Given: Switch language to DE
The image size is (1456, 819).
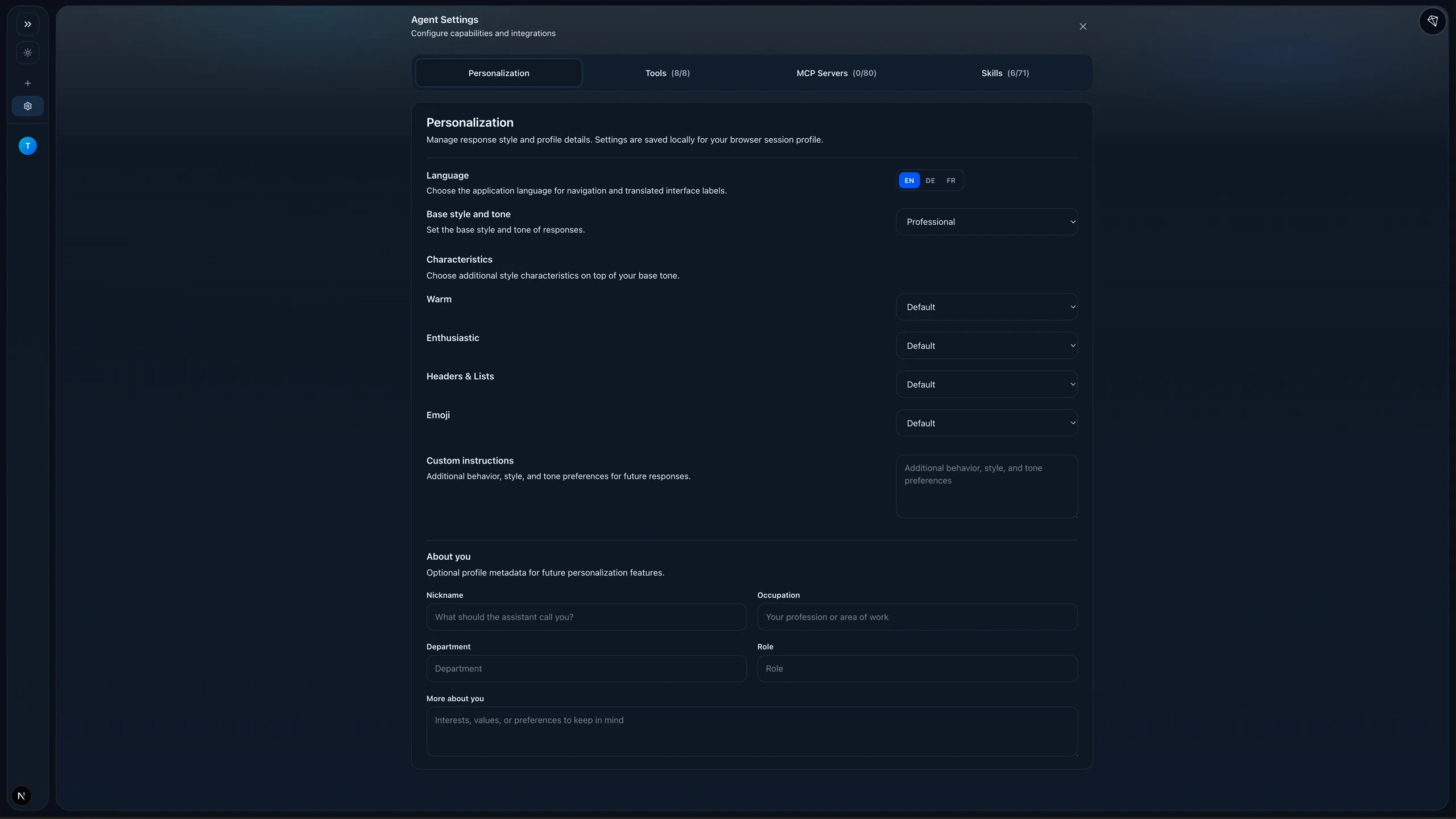Looking at the screenshot, I should pyautogui.click(x=930, y=181).
